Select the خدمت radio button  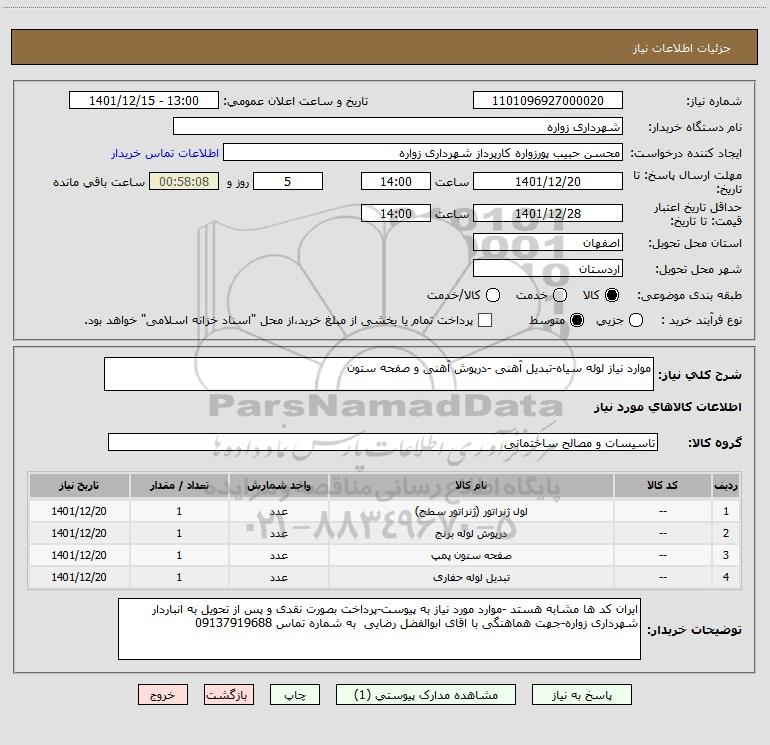[560, 295]
